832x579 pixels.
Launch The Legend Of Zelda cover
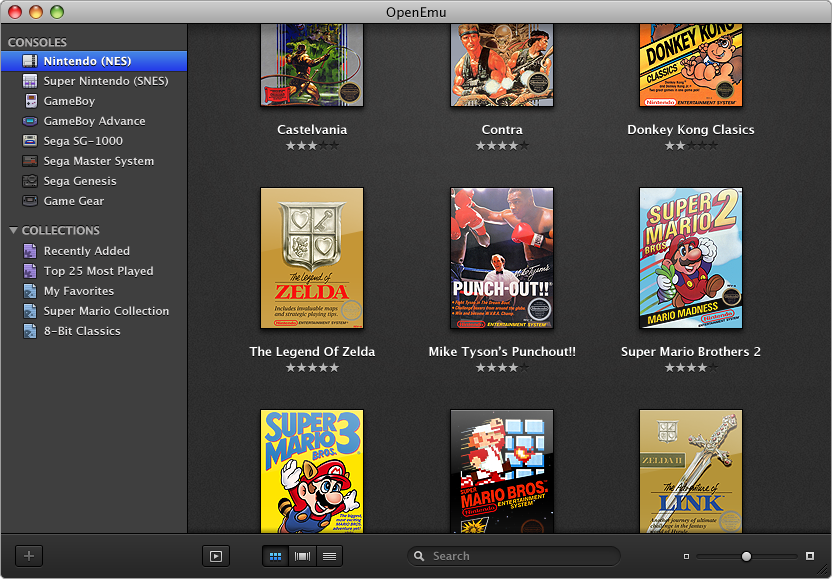click(x=311, y=258)
